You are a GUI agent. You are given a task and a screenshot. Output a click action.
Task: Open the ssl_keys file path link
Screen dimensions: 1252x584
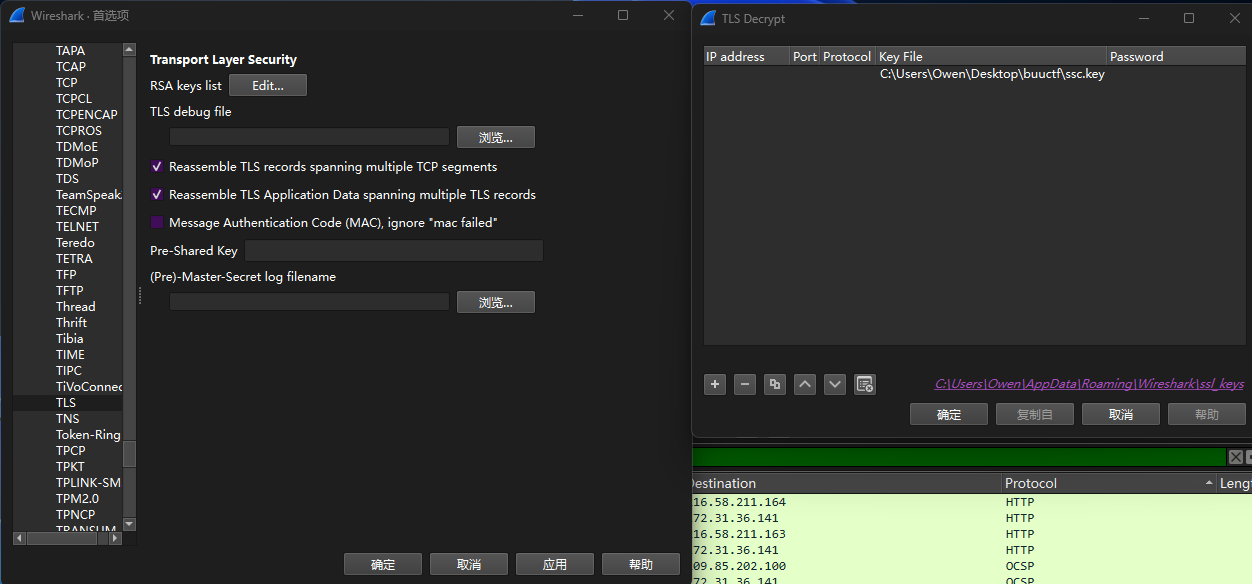point(1089,384)
